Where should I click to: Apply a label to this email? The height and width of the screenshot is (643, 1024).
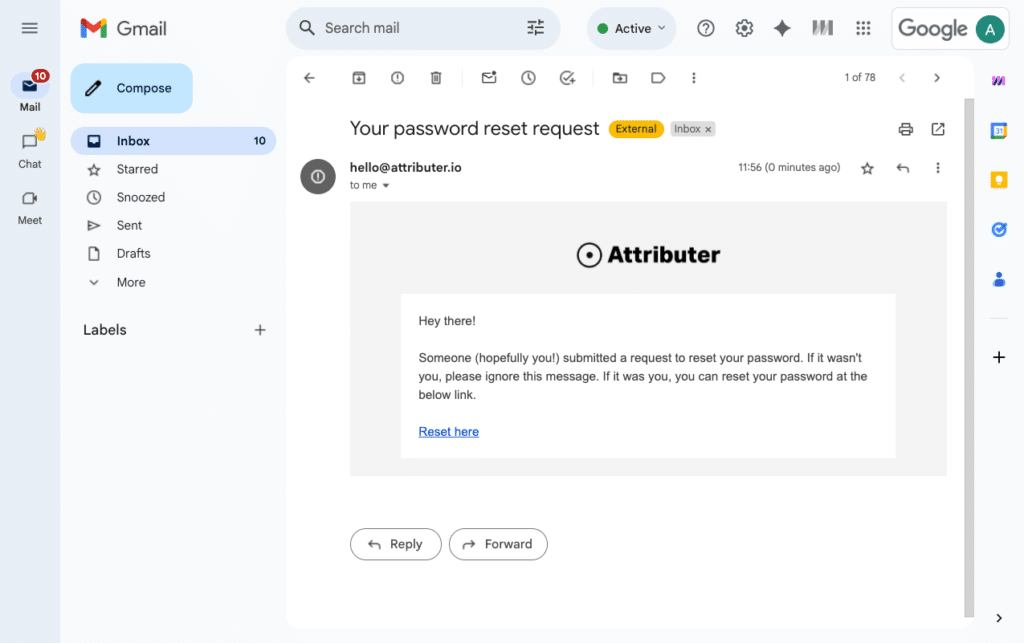click(658, 78)
